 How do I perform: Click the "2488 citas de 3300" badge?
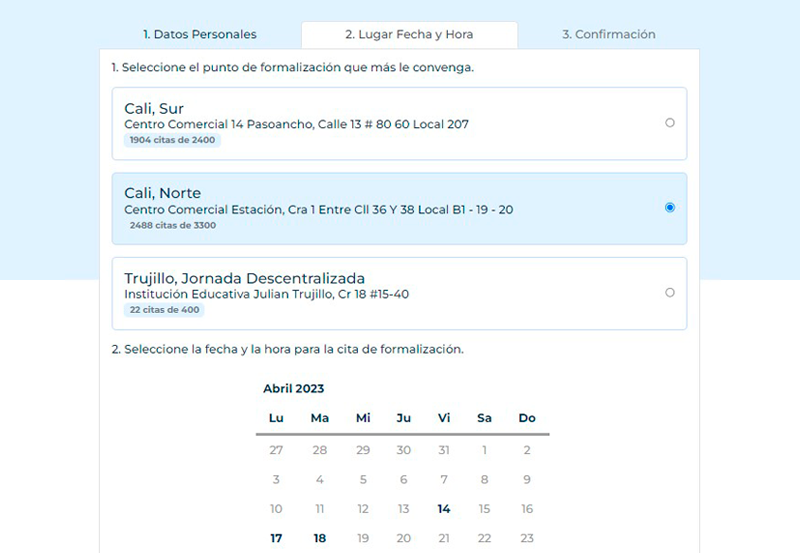point(172,226)
